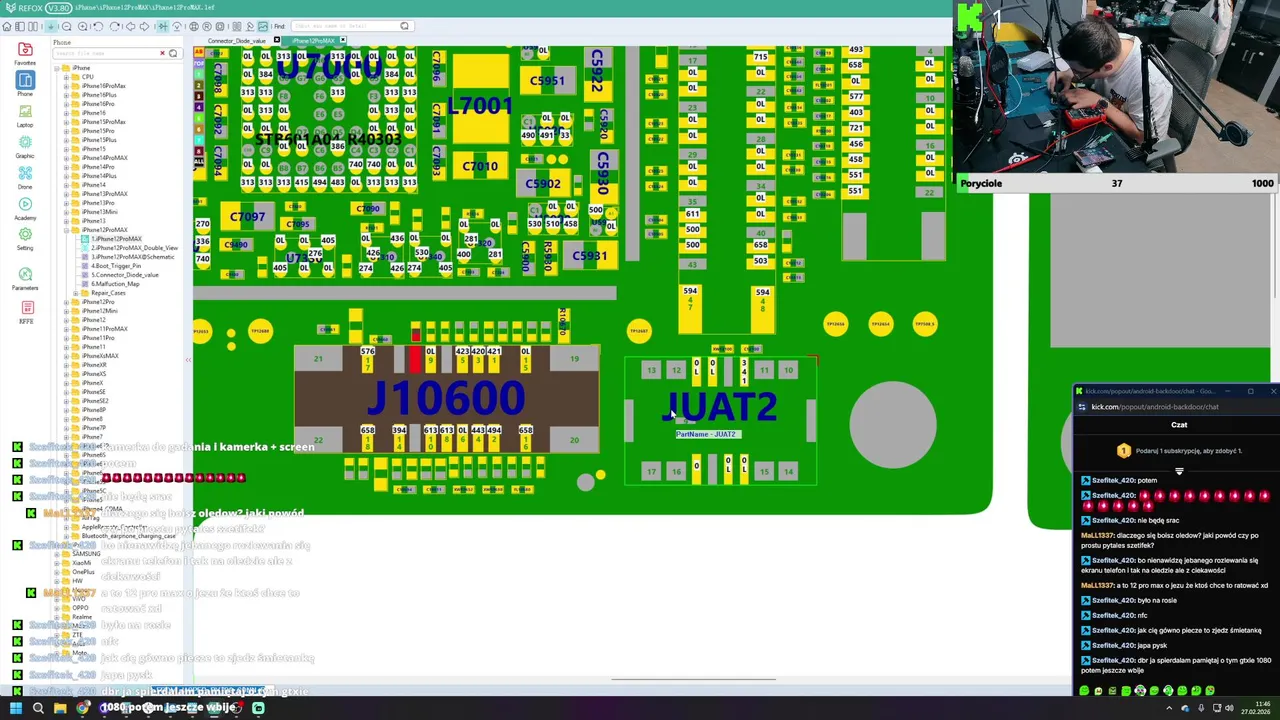Open Windows taskbar search
The height and width of the screenshot is (720, 1280).
click(38, 708)
